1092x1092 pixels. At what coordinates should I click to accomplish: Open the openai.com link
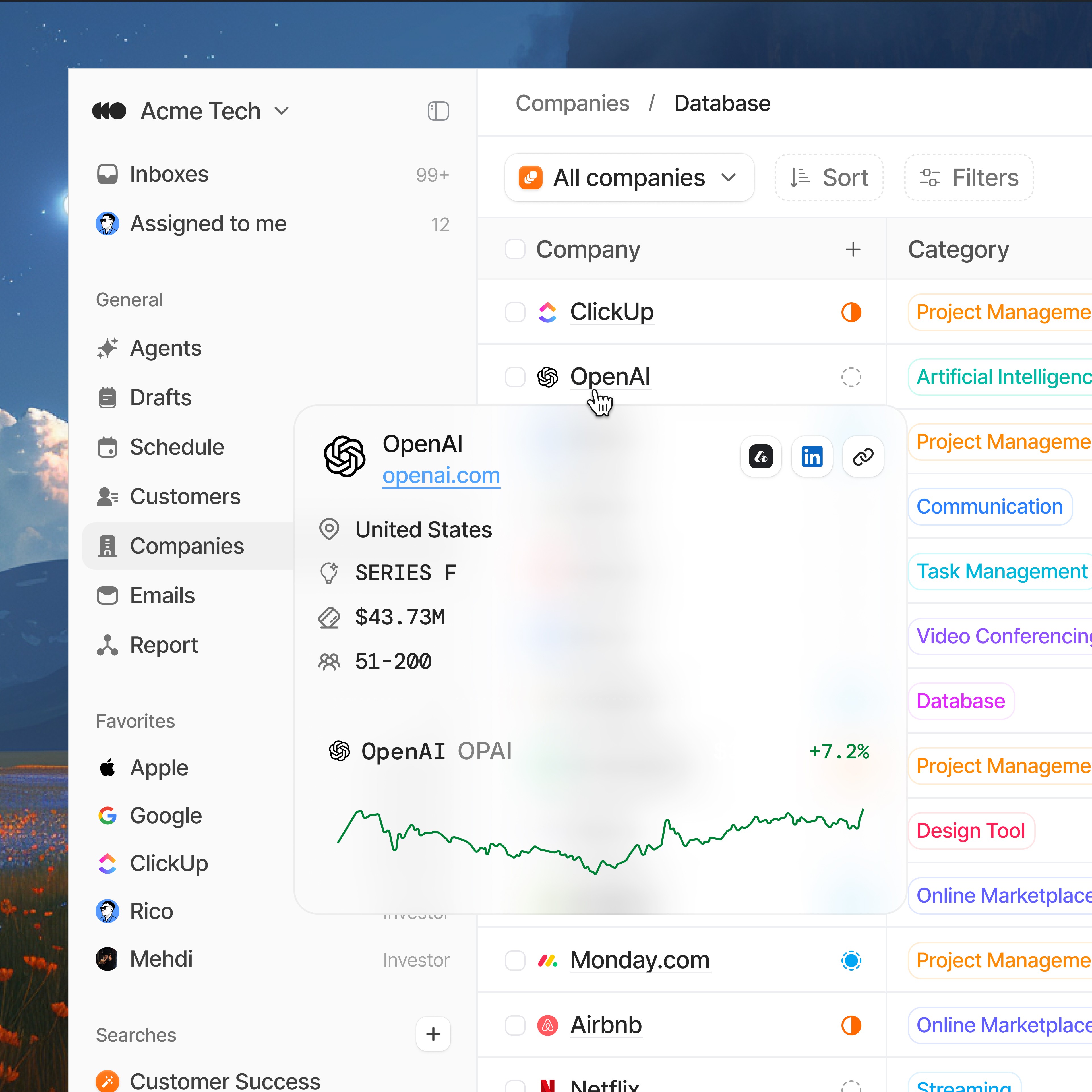[441, 475]
